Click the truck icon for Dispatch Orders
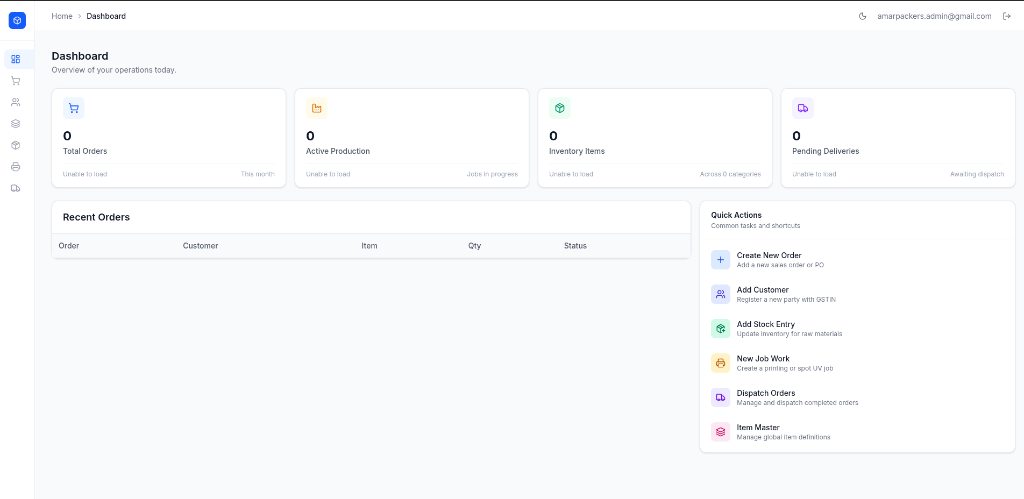Screen dimensions: 1024x499 pos(720,397)
